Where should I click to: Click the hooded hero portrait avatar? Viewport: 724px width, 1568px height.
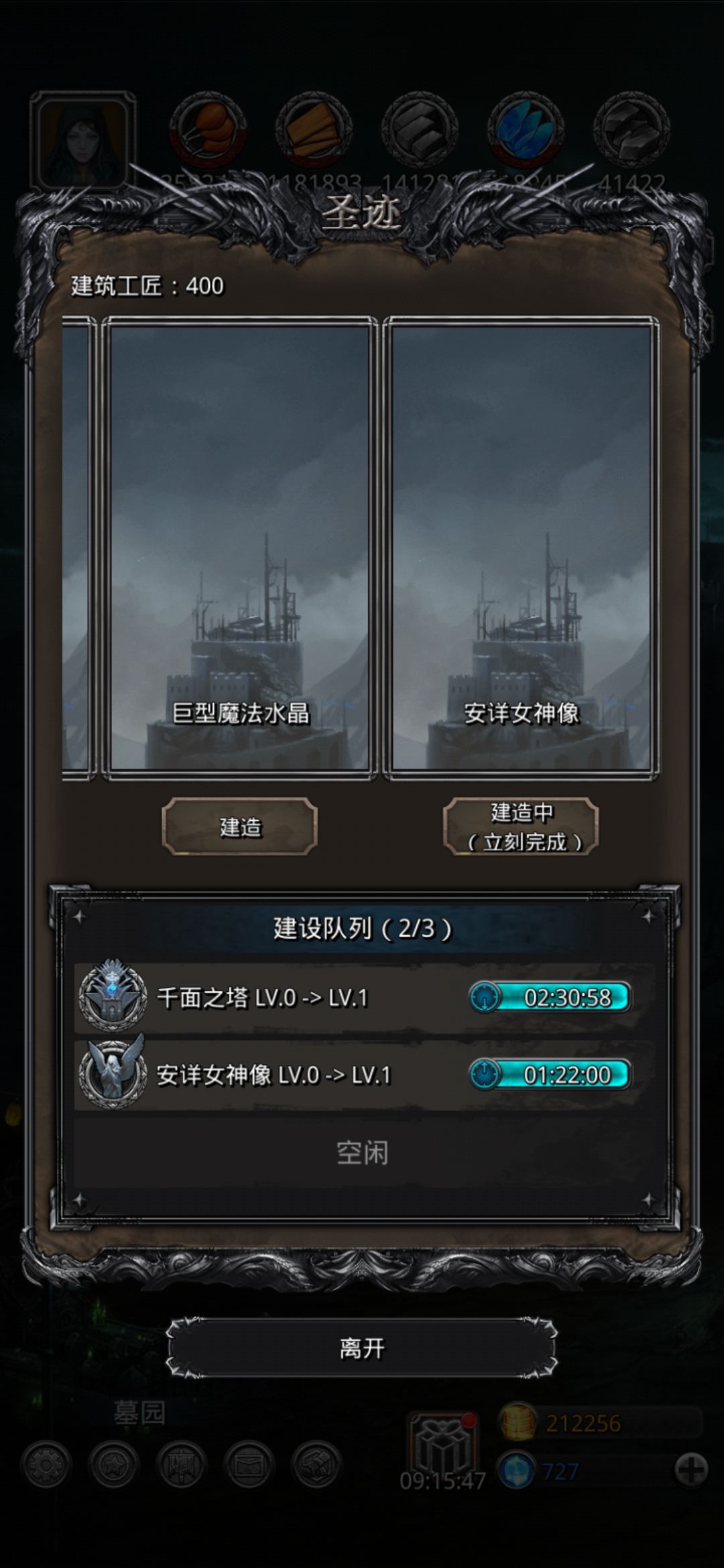coord(82,141)
